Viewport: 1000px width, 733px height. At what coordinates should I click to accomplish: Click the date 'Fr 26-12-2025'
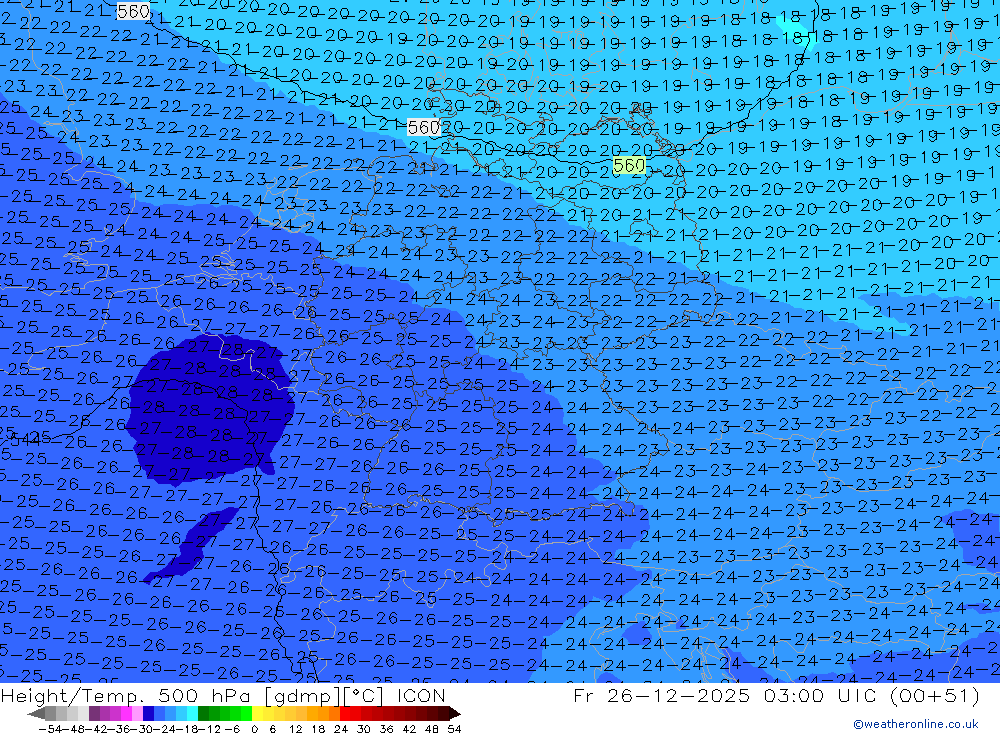(x=662, y=695)
